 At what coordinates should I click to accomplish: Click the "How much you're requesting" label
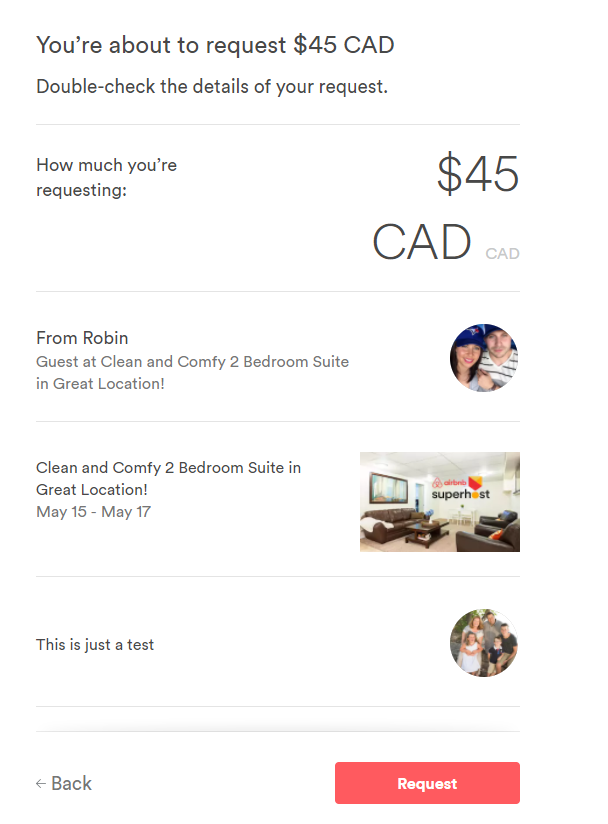point(106,176)
